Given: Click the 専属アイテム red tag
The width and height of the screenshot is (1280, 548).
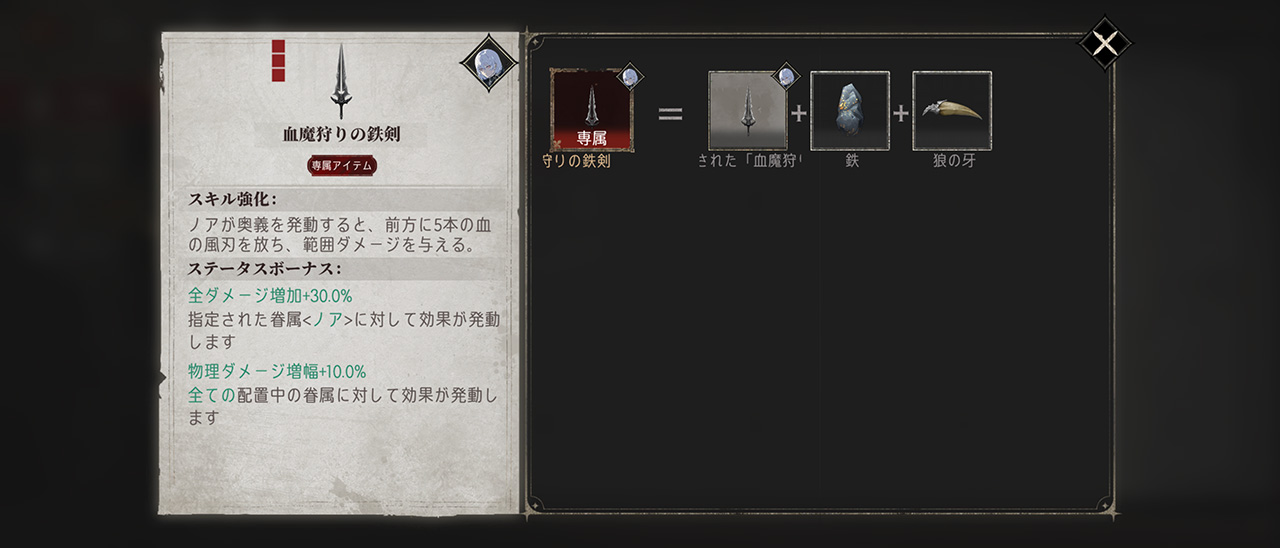Looking at the screenshot, I should (342, 166).
